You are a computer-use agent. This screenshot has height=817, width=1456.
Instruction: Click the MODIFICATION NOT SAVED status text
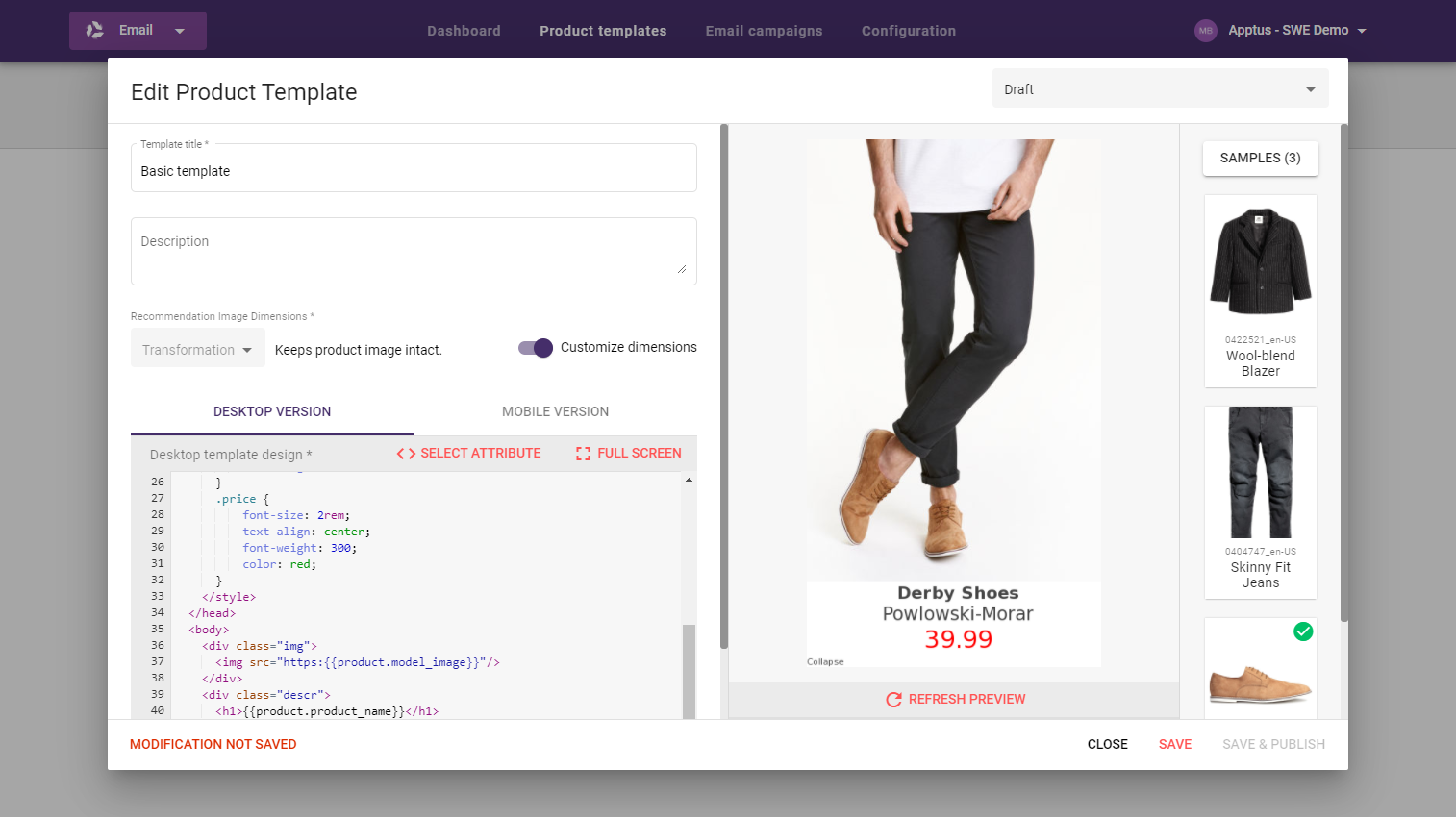[213, 744]
